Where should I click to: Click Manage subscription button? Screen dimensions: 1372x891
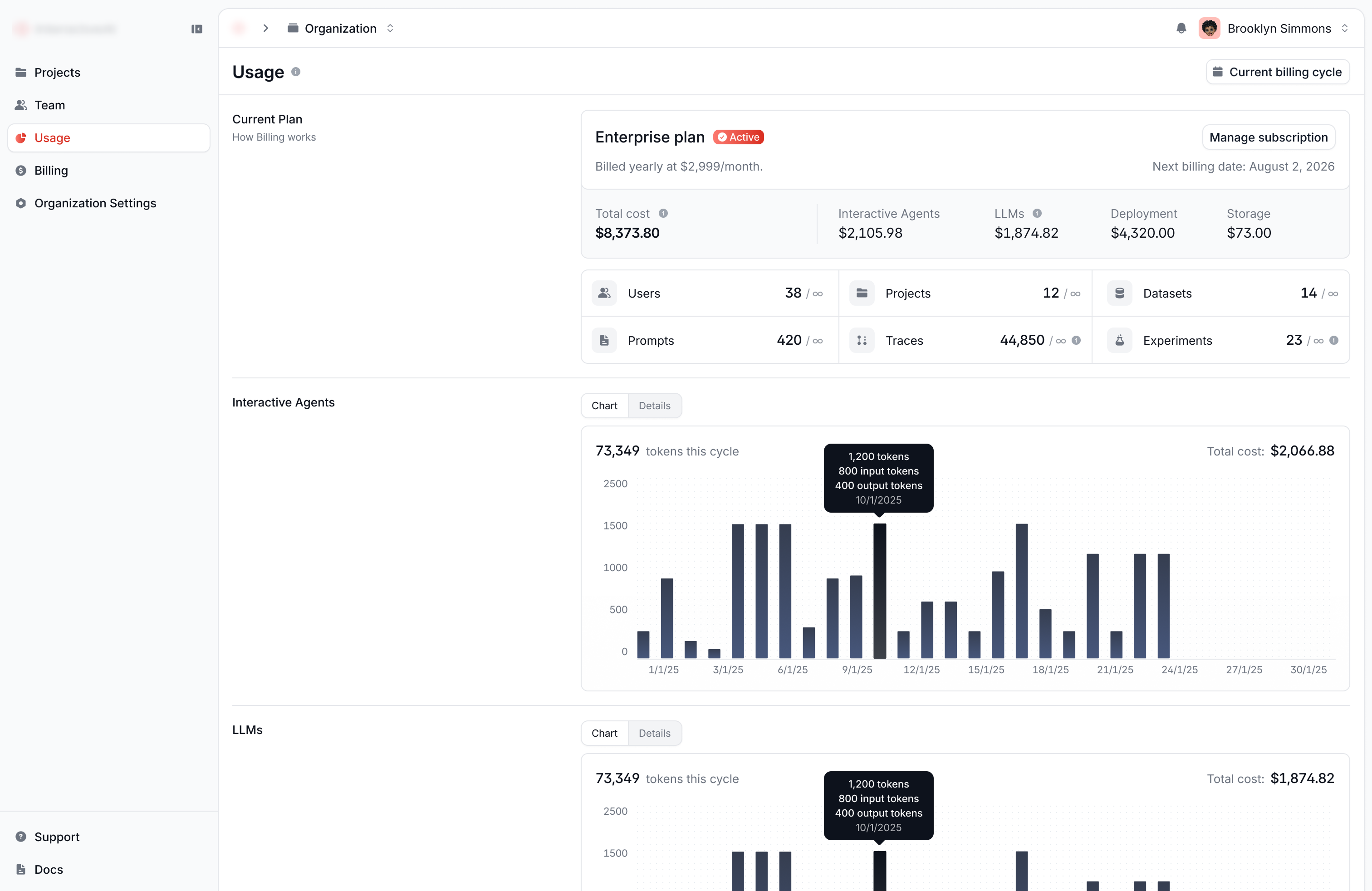1268,137
